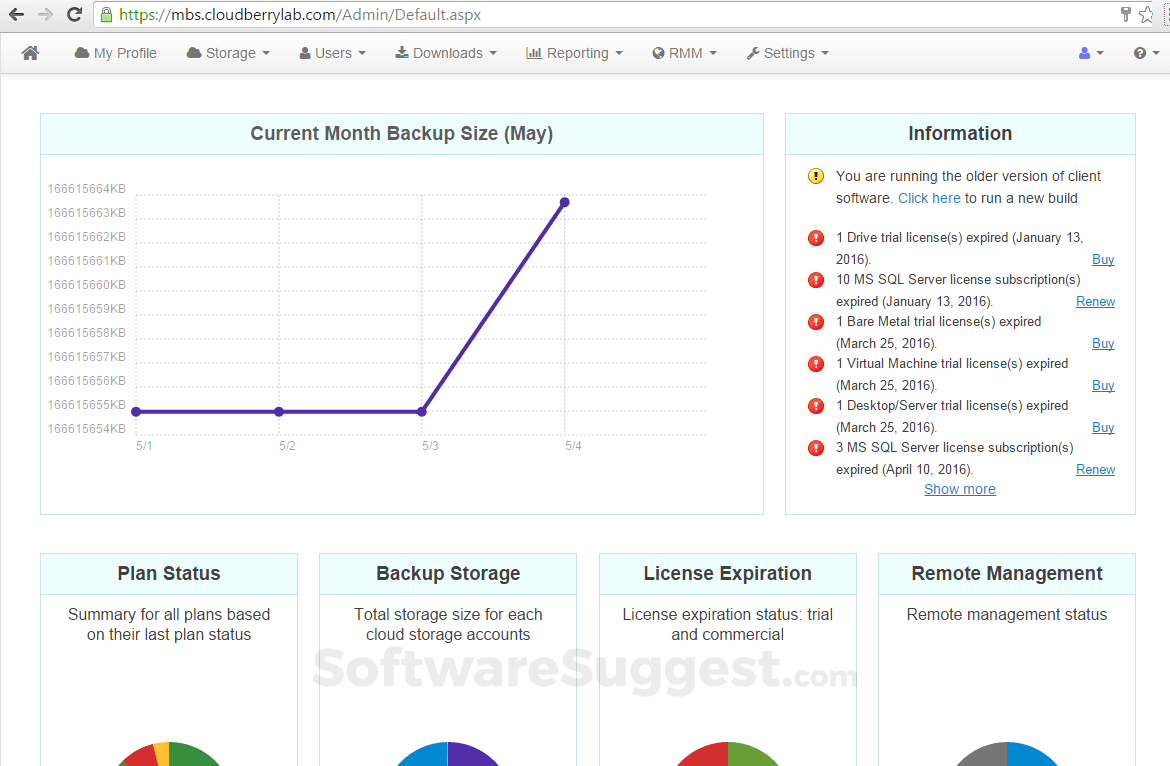Open the Settings menu

pos(787,52)
